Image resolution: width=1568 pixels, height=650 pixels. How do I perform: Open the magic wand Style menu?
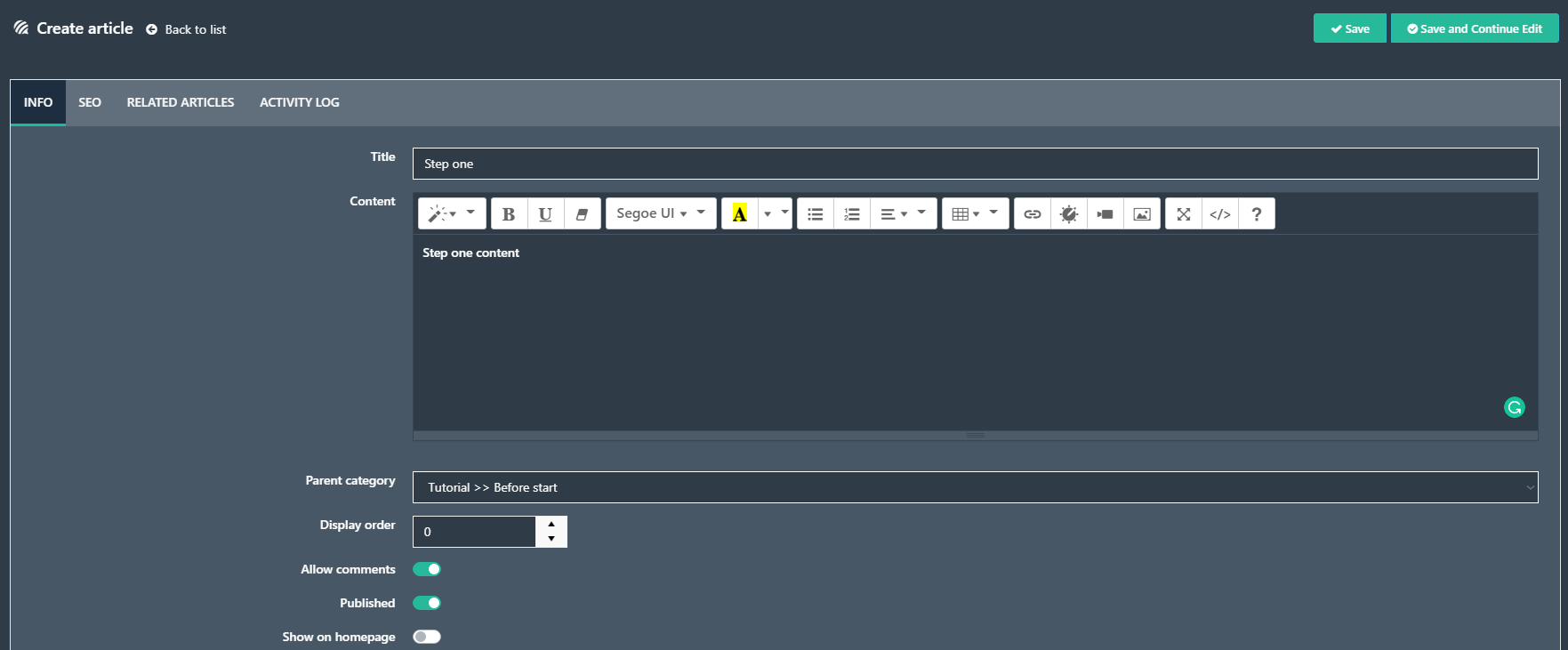[452, 213]
